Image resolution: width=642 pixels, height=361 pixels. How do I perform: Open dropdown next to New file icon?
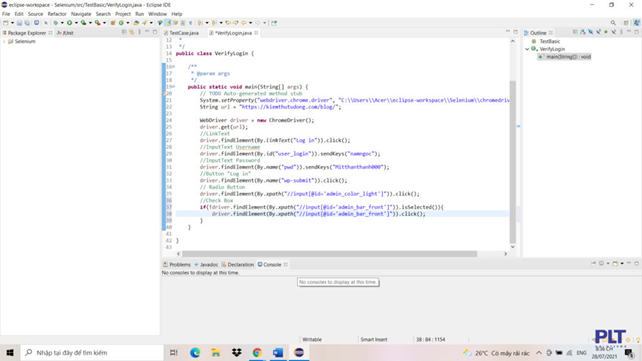12,23
